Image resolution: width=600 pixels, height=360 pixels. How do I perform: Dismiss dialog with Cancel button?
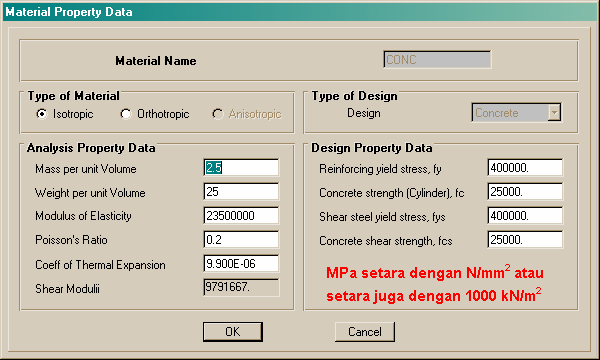pyautogui.click(x=365, y=332)
